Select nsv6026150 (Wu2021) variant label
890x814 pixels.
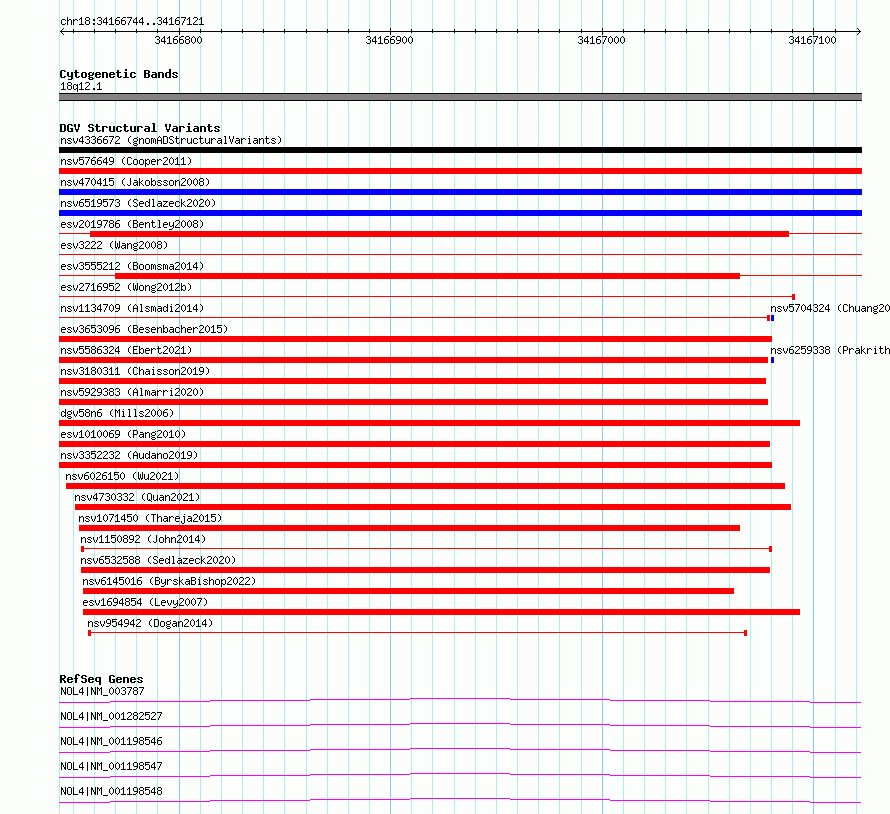coord(122,476)
